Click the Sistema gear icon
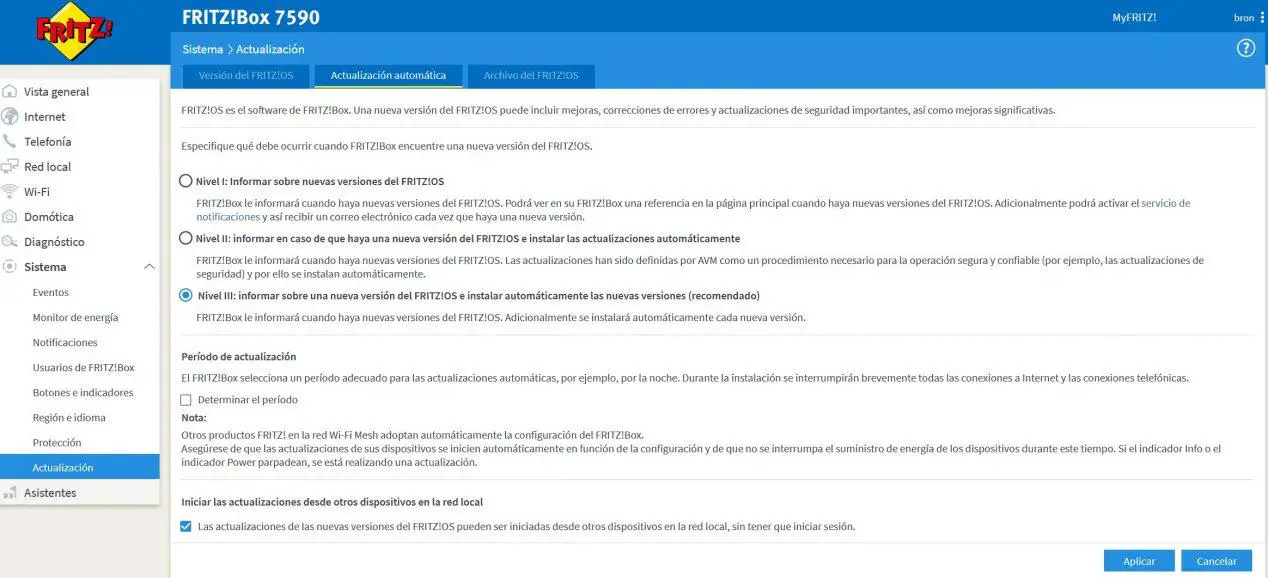 [x=10, y=266]
